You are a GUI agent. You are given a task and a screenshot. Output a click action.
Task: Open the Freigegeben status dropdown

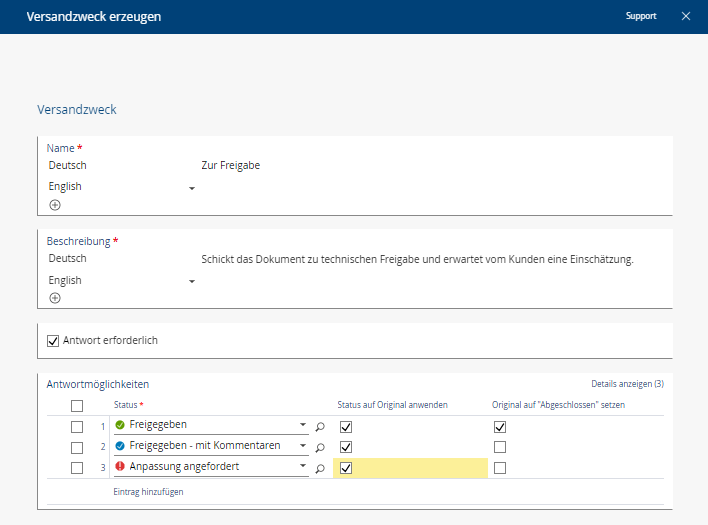(x=303, y=425)
